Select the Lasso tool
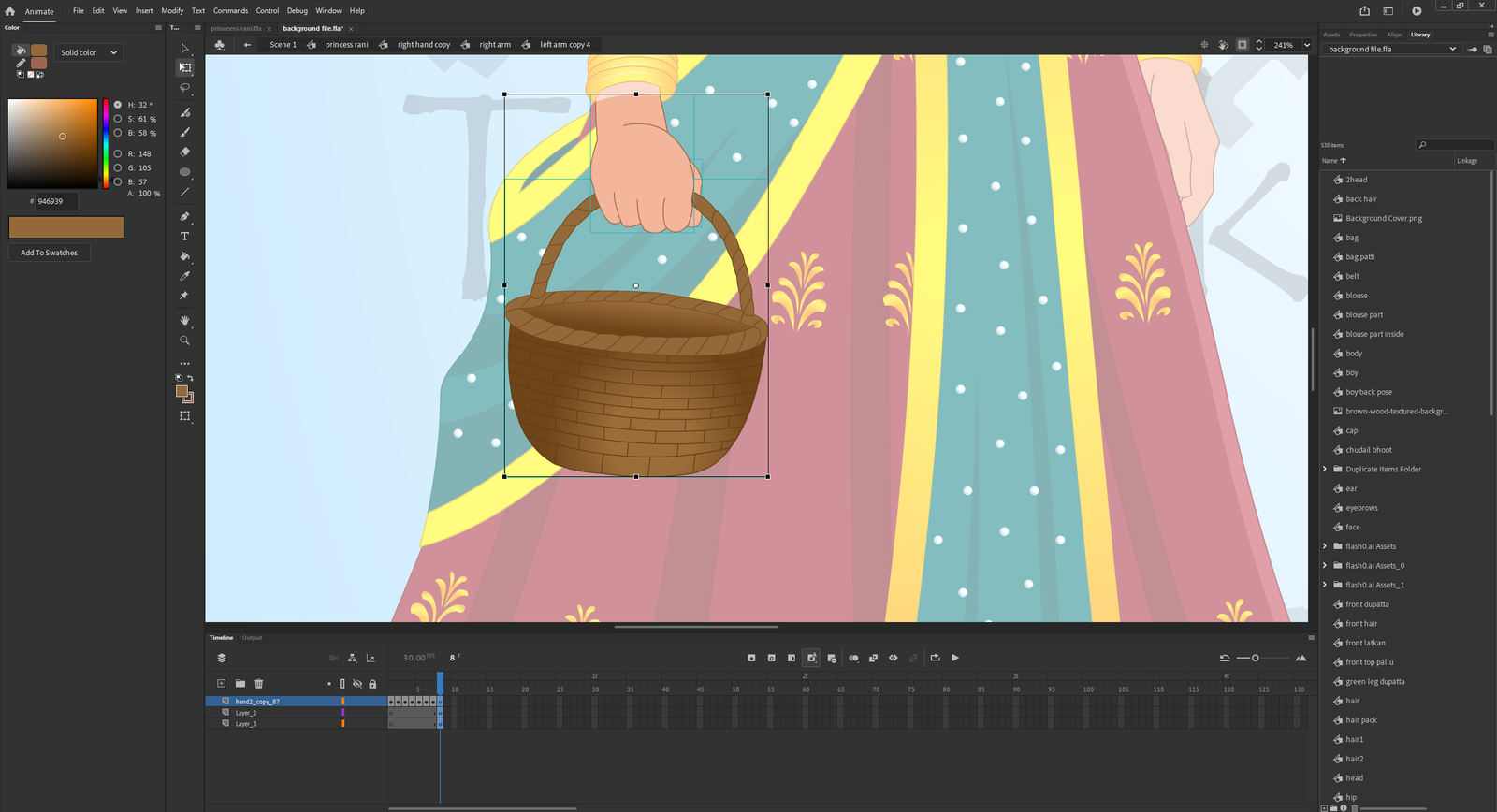 (184, 88)
